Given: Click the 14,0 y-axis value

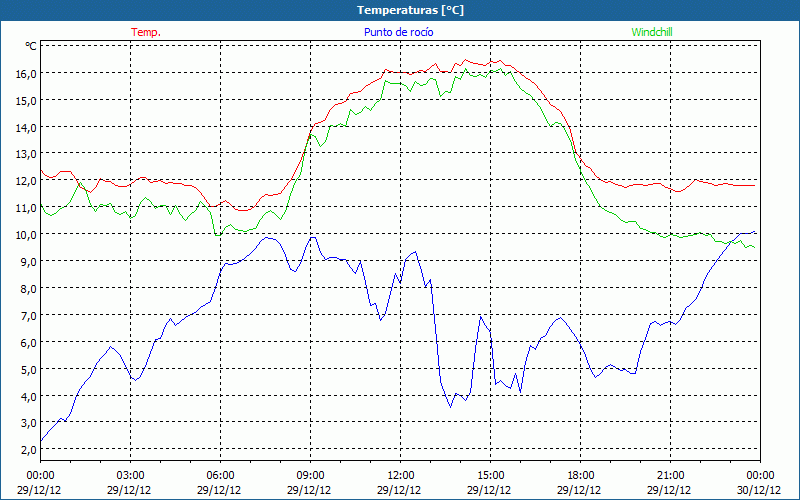Looking at the screenshot, I should pyautogui.click(x=26, y=128).
